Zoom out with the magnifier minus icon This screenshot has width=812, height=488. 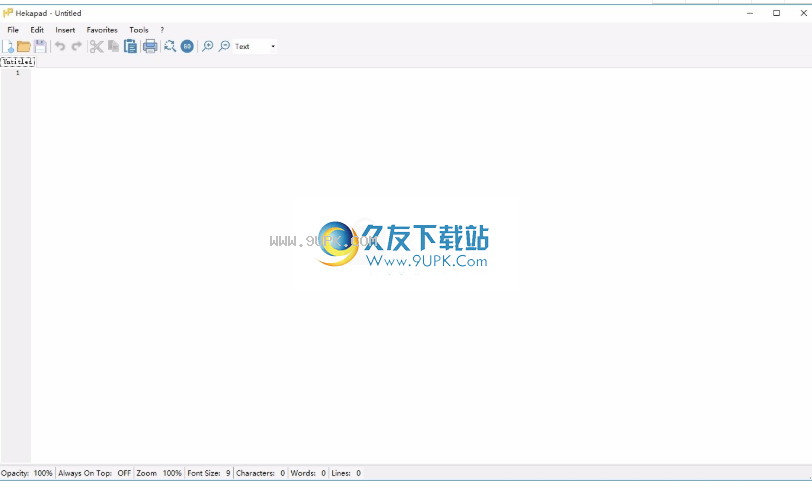(x=224, y=47)
